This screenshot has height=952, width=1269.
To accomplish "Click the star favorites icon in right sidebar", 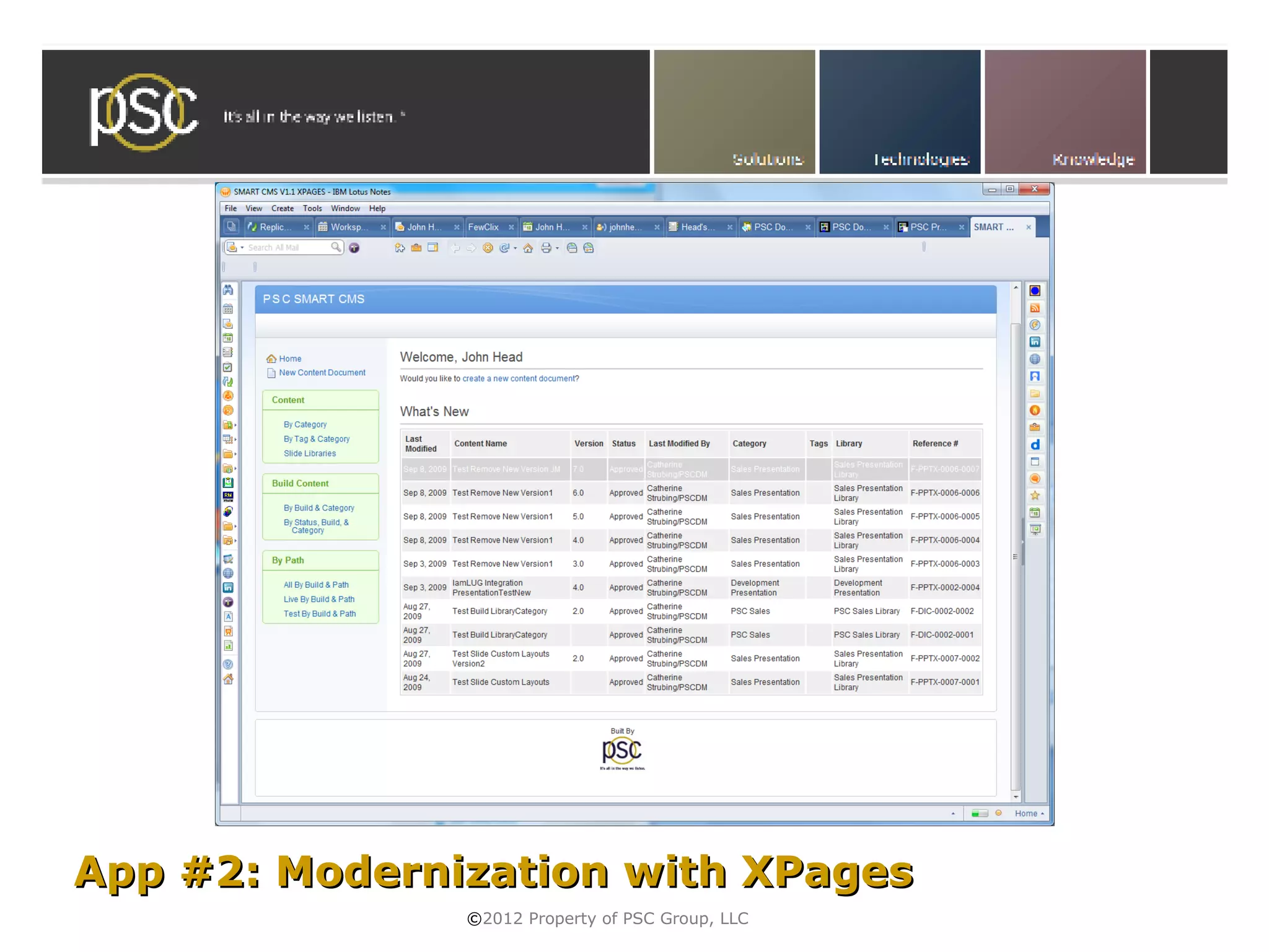I will tap(1035, 496).
